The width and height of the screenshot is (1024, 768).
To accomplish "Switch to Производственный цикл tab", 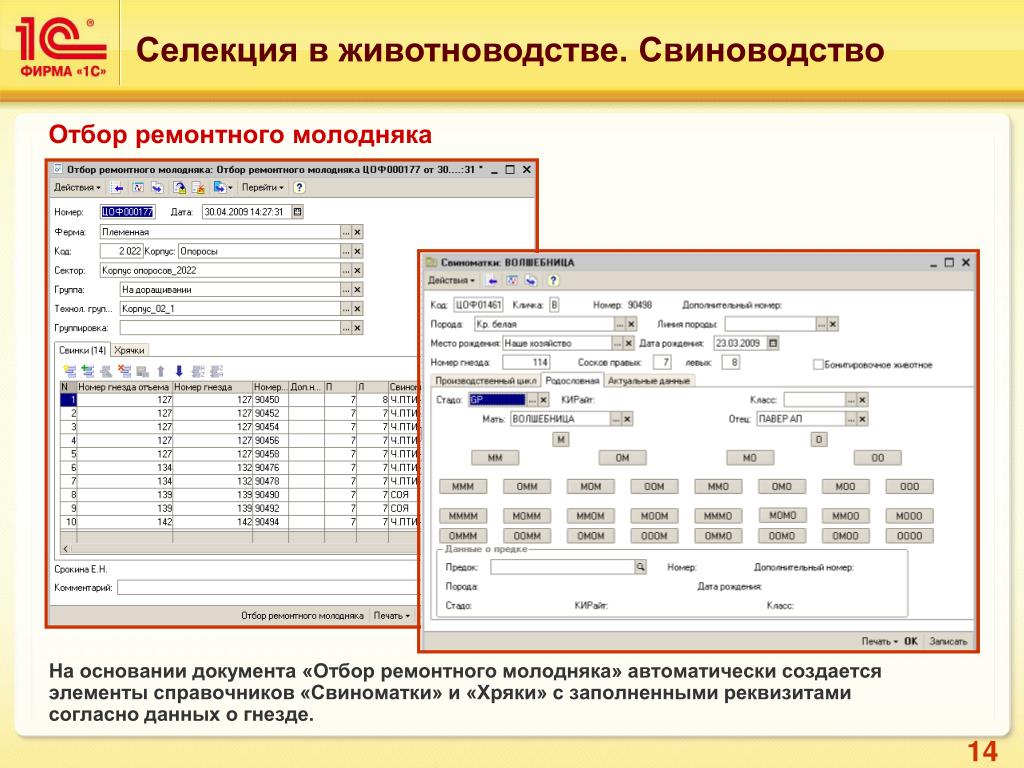I will pyautogui.click(x=486, y=381).
